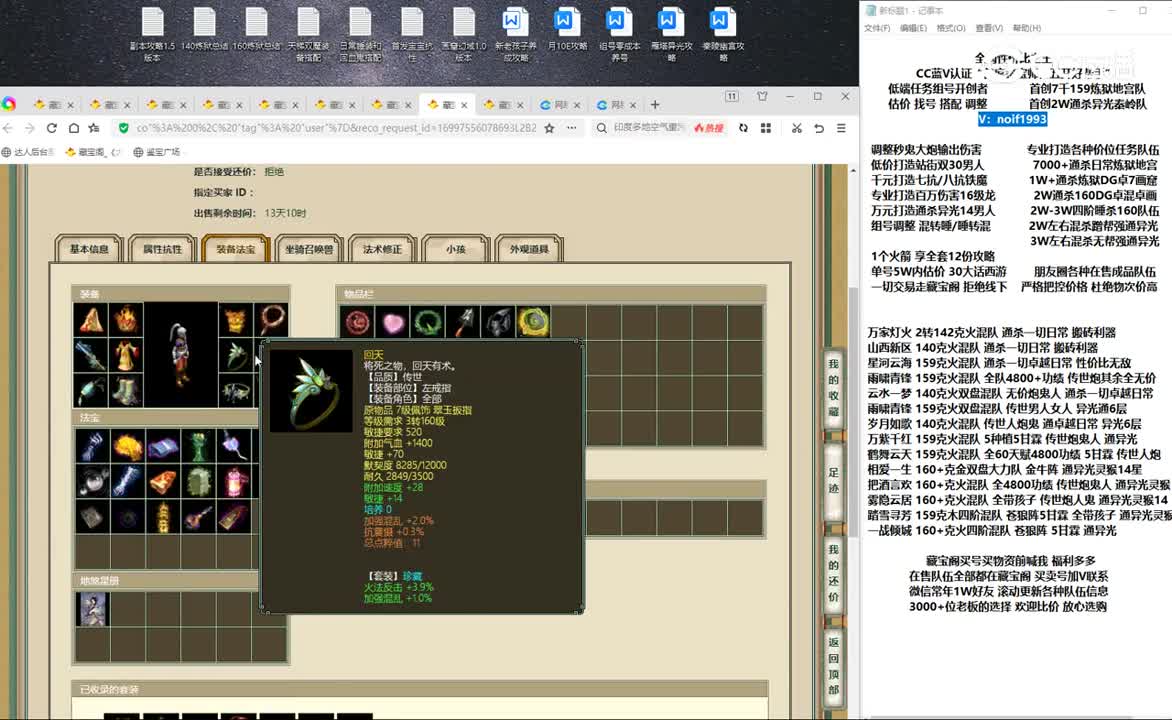Click the browser back arrow
The image size is (1172, 720).
9,128
